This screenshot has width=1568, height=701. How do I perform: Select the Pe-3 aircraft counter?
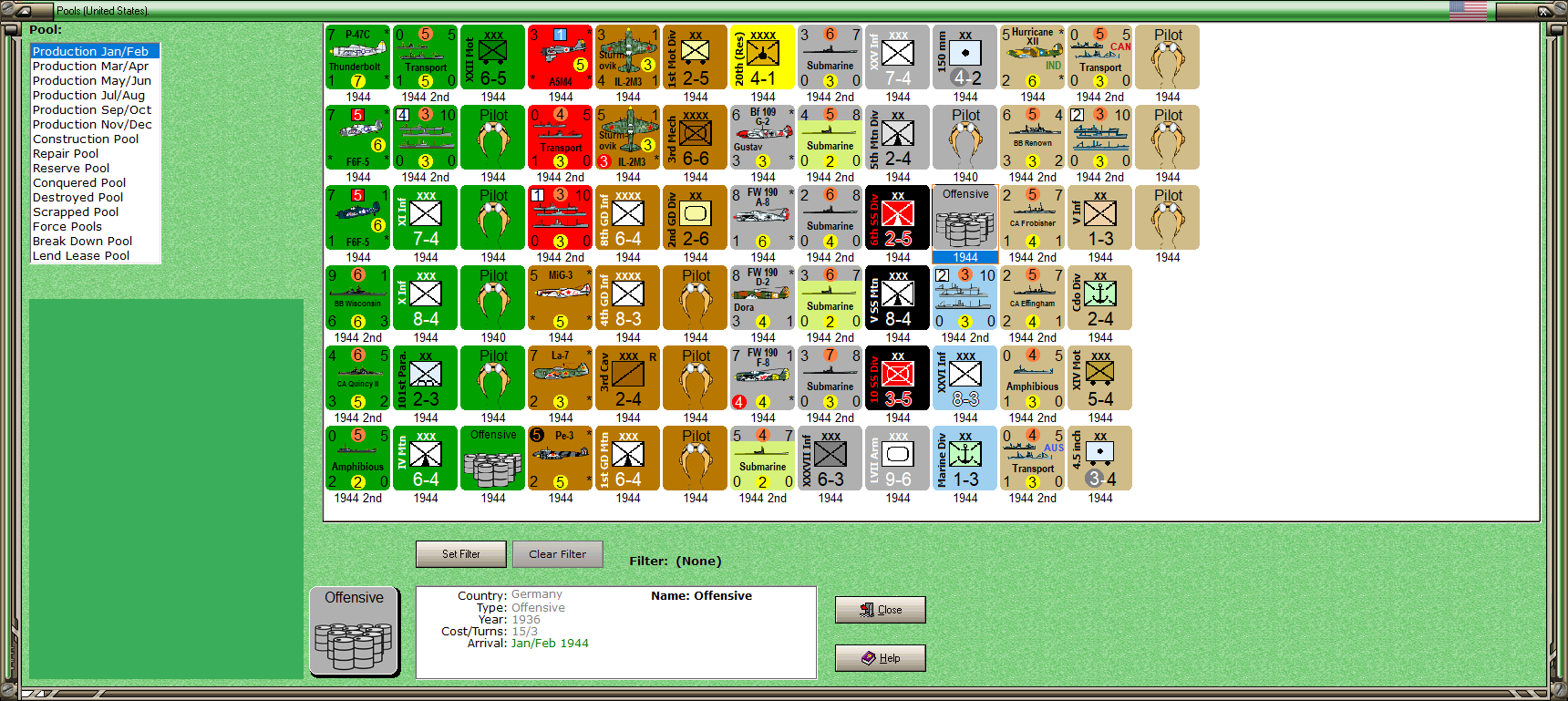pos(561,459)
